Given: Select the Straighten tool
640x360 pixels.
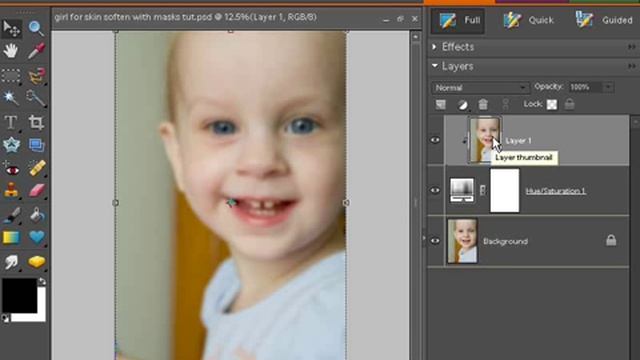Looking at the screenshot, I should click(36, 145).
